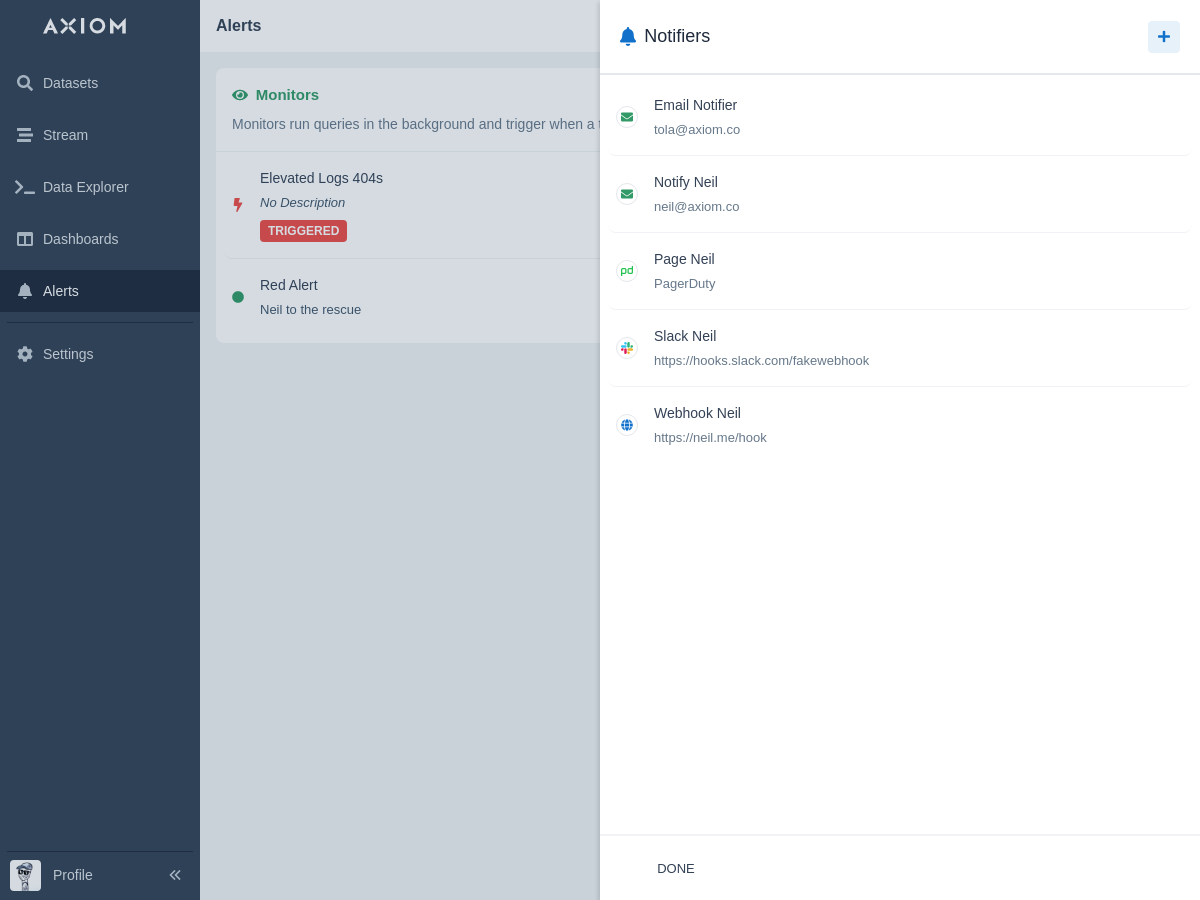Collapse the sidebar with the double chevron

pos(175,875)
